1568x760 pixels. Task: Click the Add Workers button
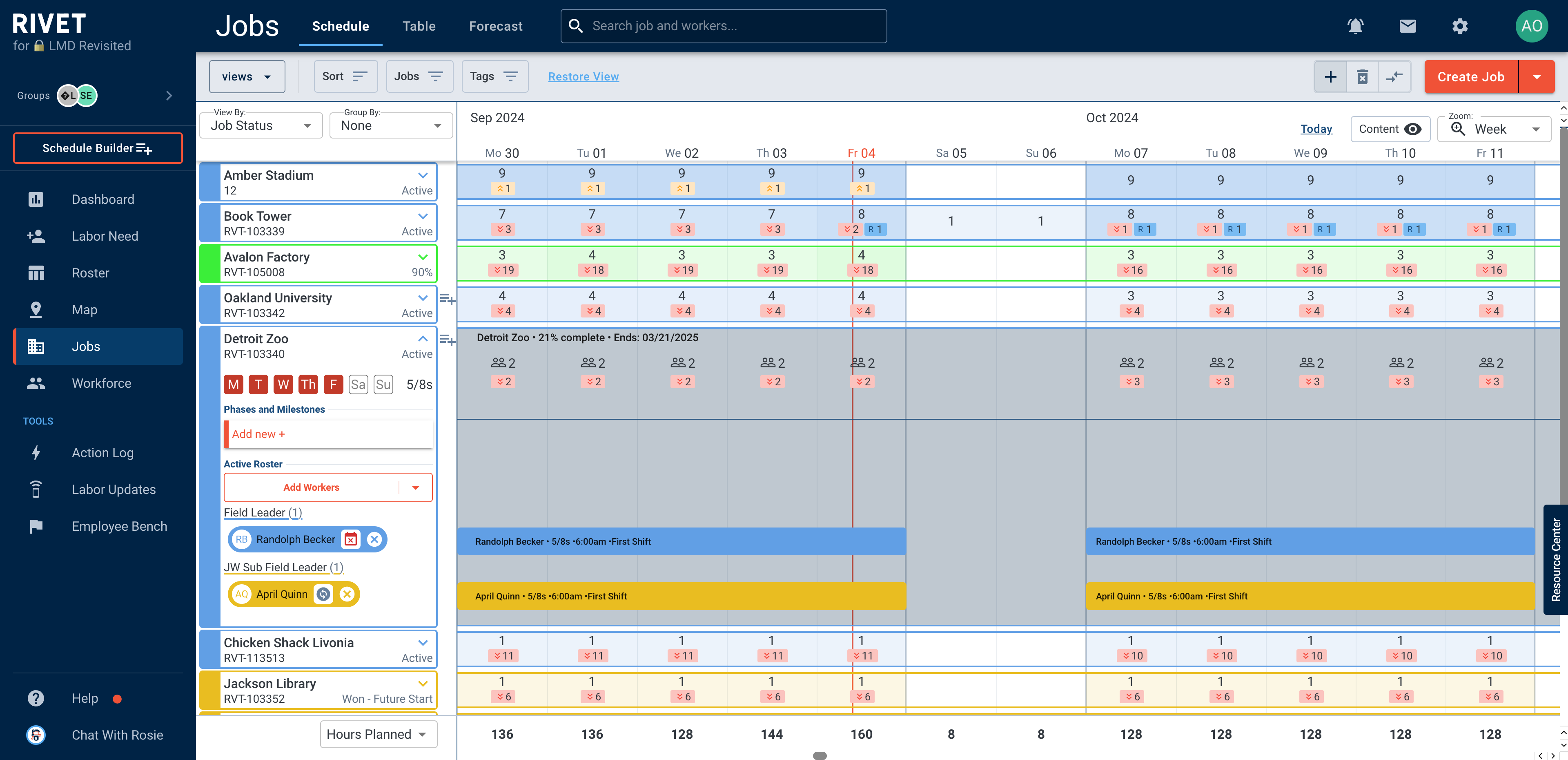coord(311,488)
